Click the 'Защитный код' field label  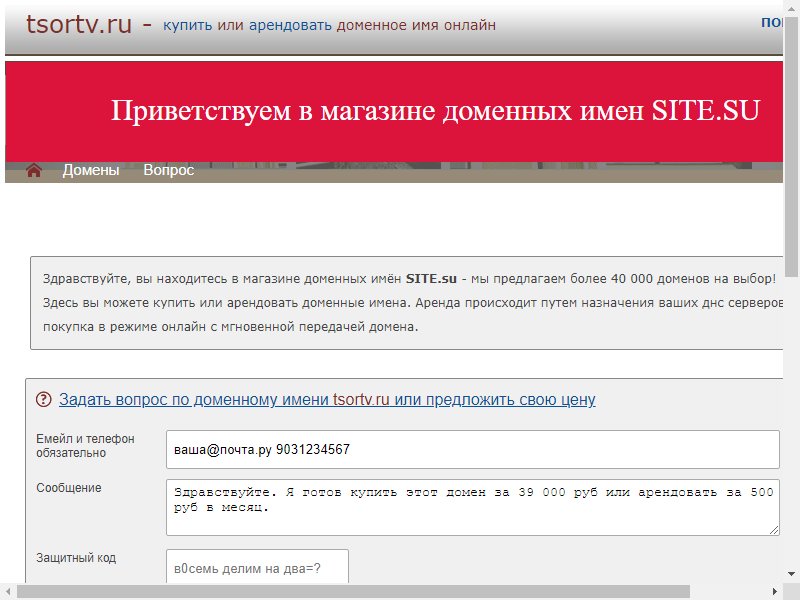[x=76, y=558]
